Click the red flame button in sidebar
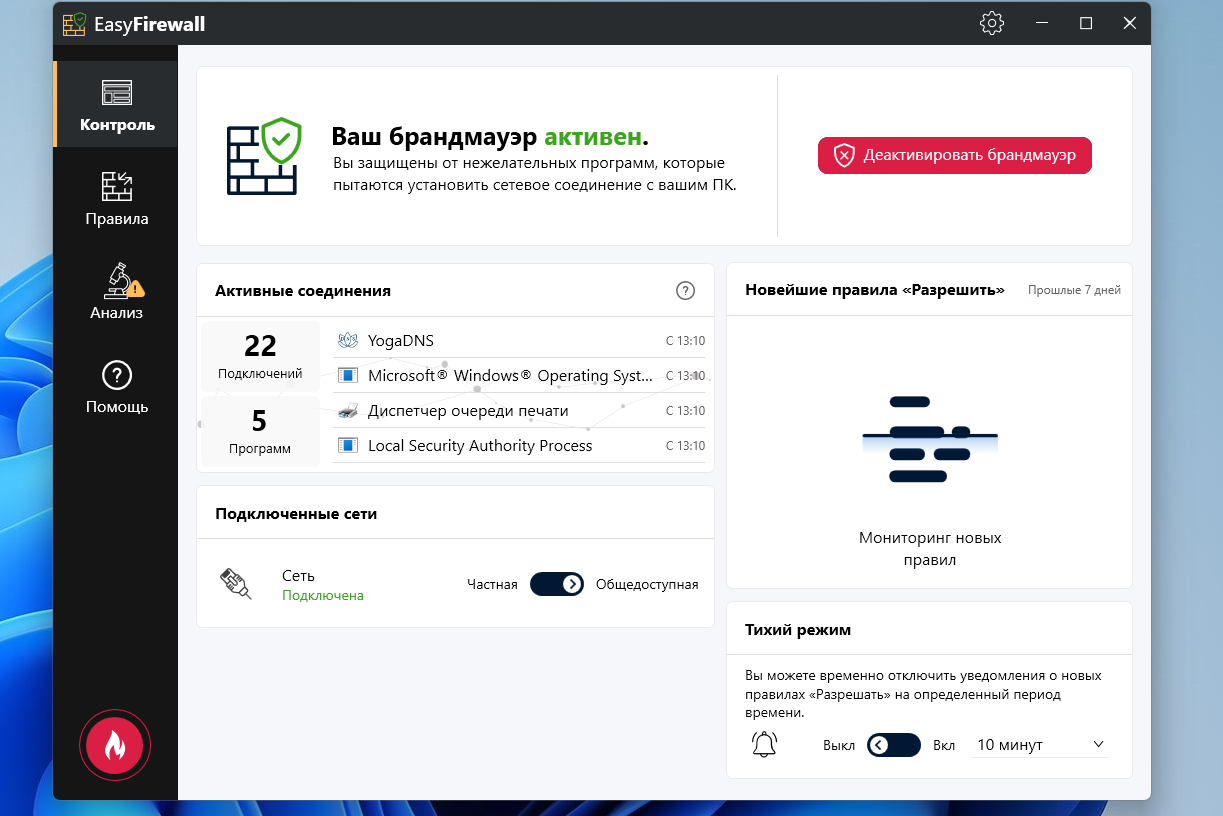This screenshot has width=1223, height=816. [115, 745]
